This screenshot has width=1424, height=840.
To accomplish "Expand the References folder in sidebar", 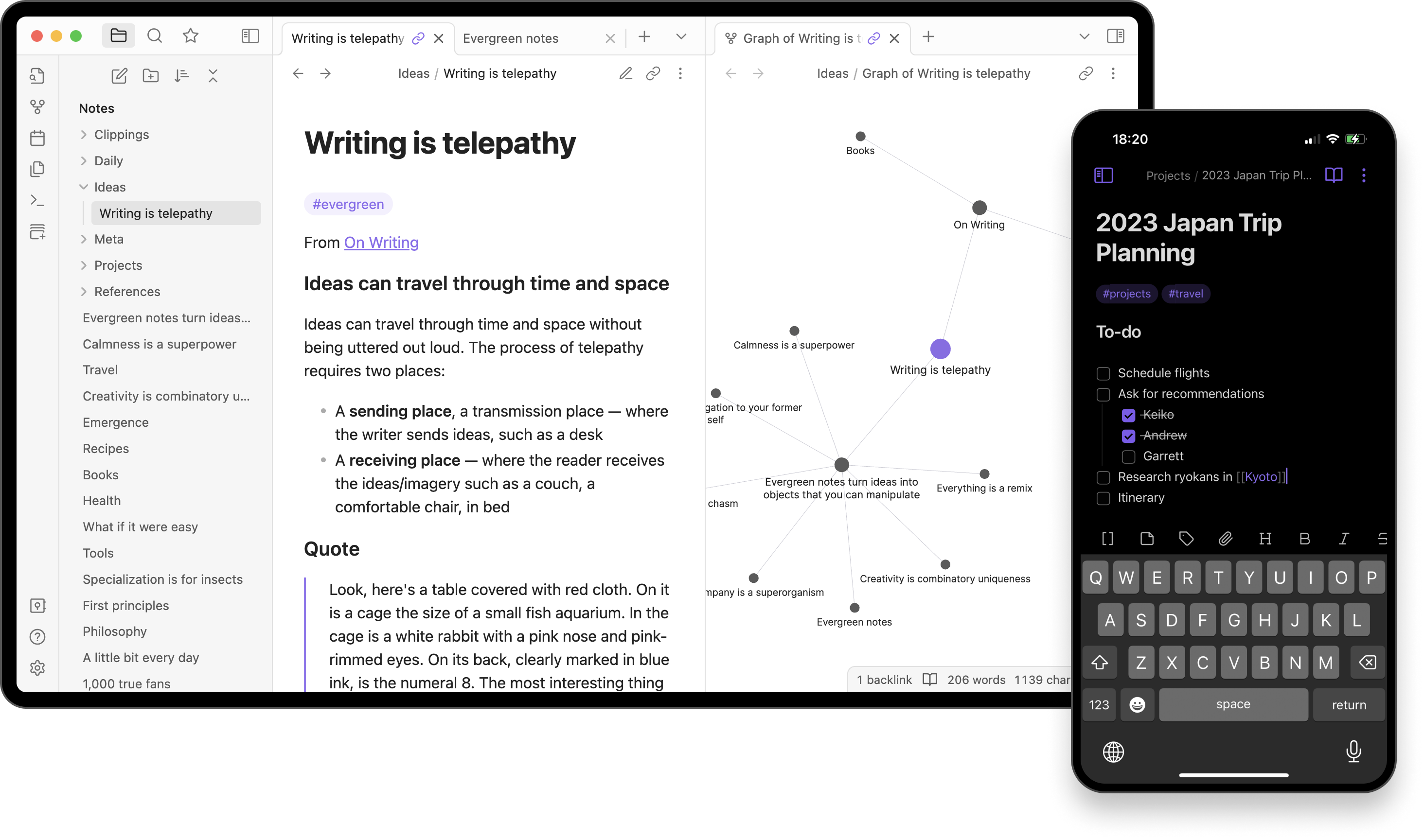I will (x=84, y=291).
